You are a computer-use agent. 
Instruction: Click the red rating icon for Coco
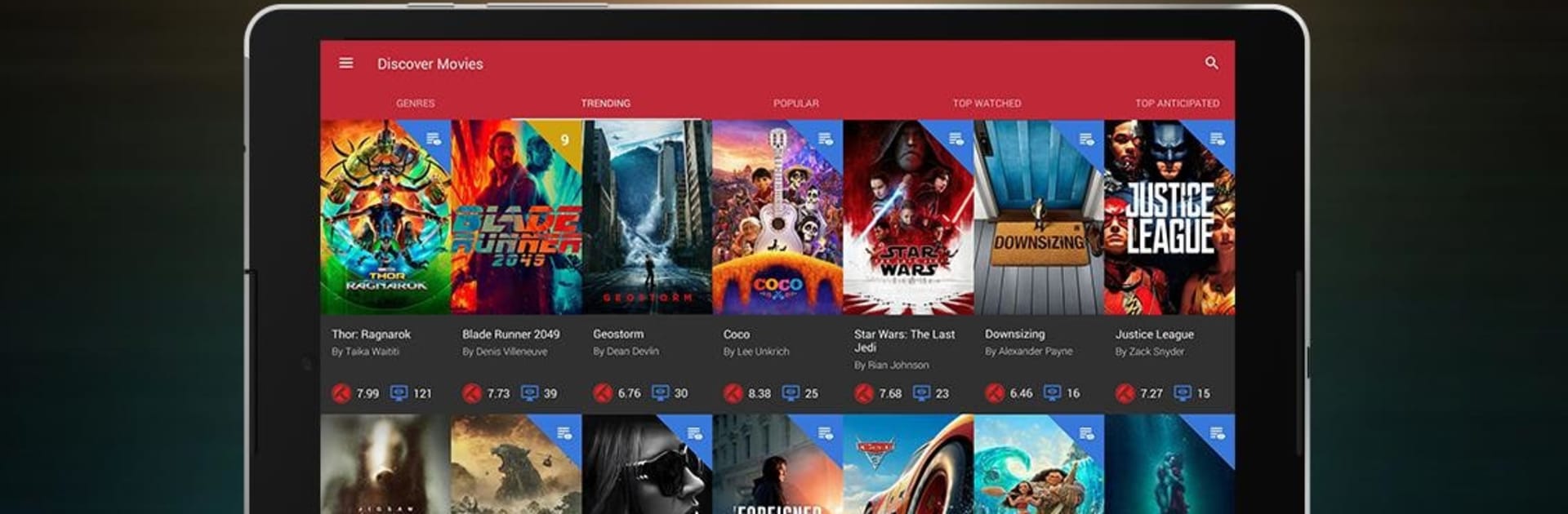pos(733,393)
